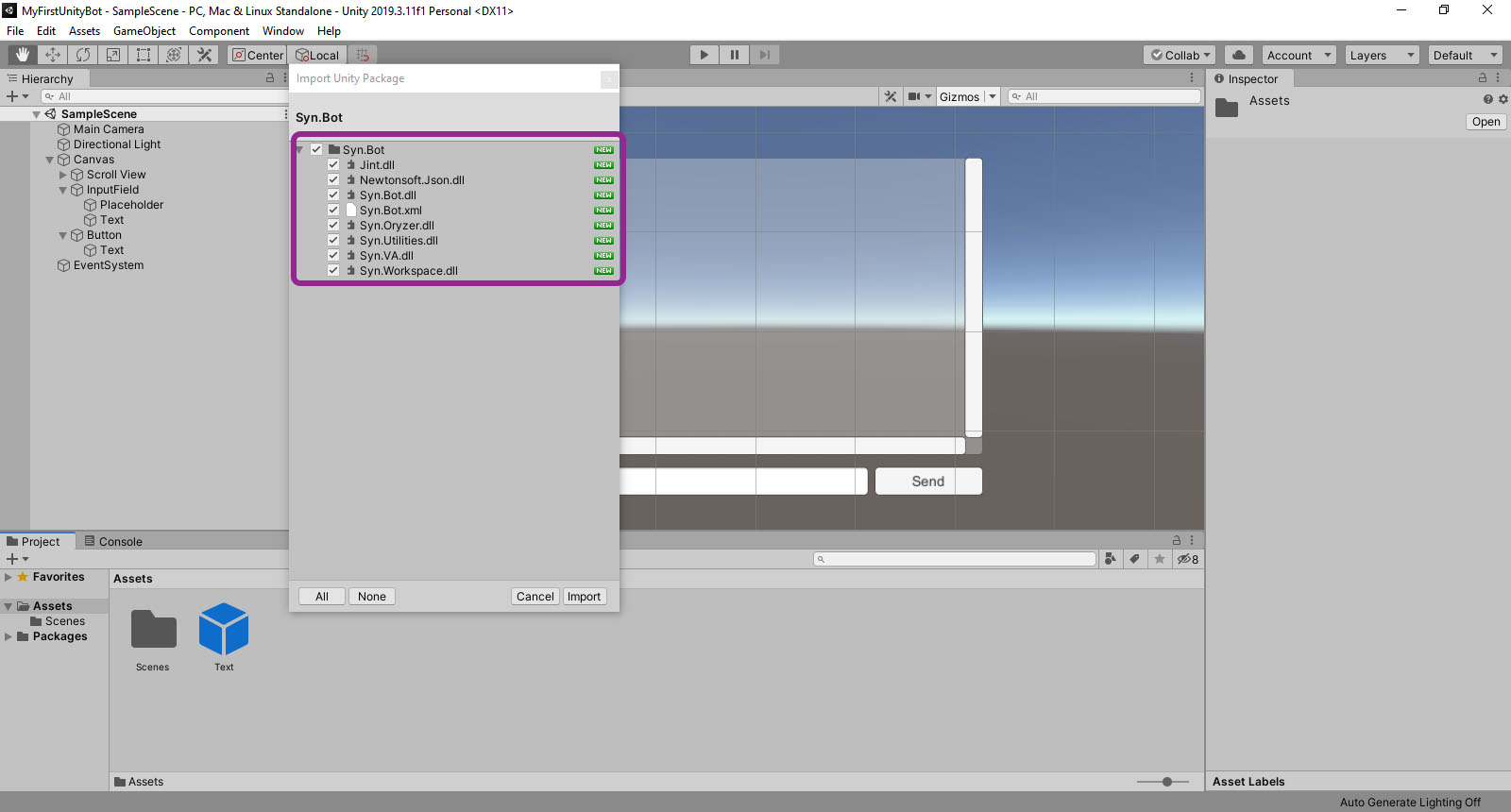Click the All button in import dialog
The height and width of the screenshot is (812, 1511).
[x=322, y=596]
